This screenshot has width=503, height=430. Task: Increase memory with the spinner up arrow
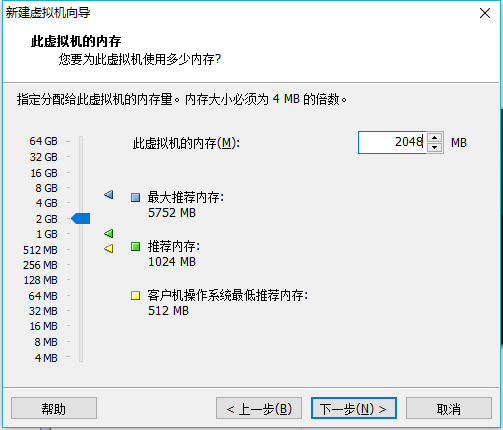click(x=434, y=137)
